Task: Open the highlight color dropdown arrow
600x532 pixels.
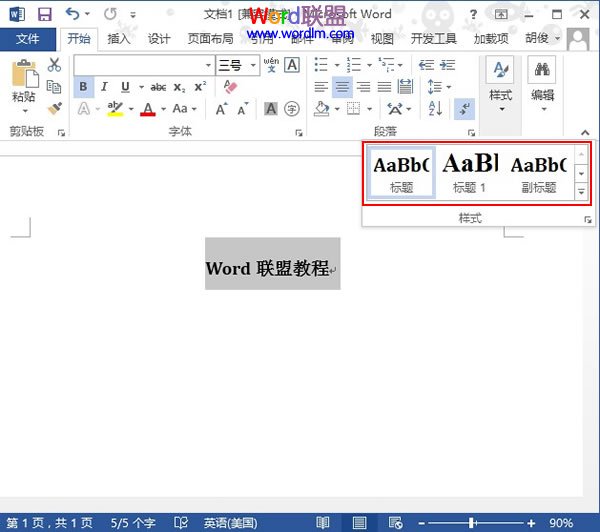Action: pyautogui.click(x=131, y=109)
